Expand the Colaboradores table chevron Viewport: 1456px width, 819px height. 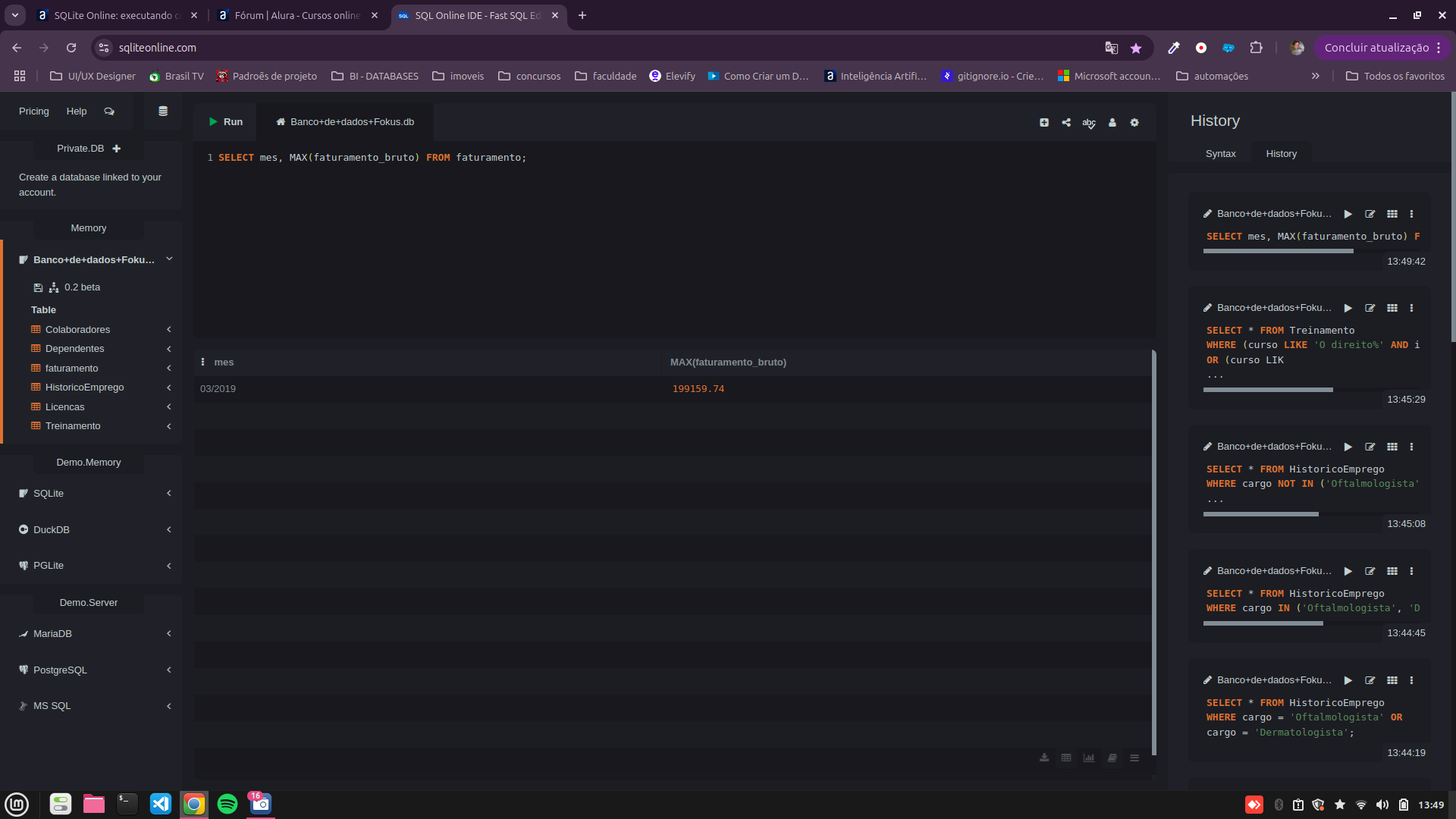(169, 330)
